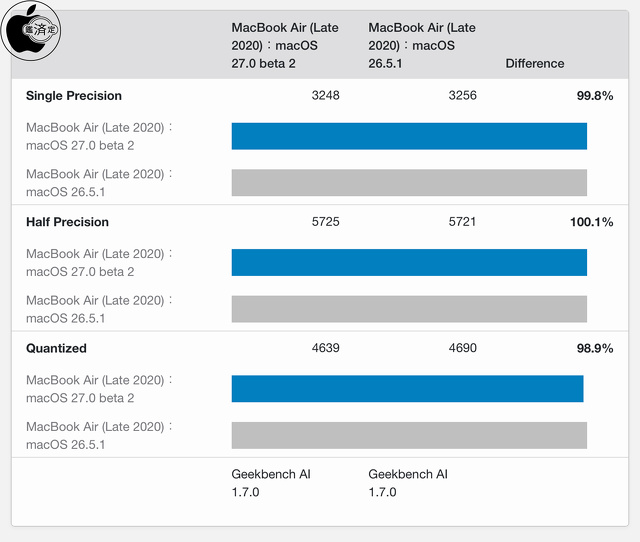Select Half Precision score 5721
Screen dimensions: 640x542
coord(462,221)
